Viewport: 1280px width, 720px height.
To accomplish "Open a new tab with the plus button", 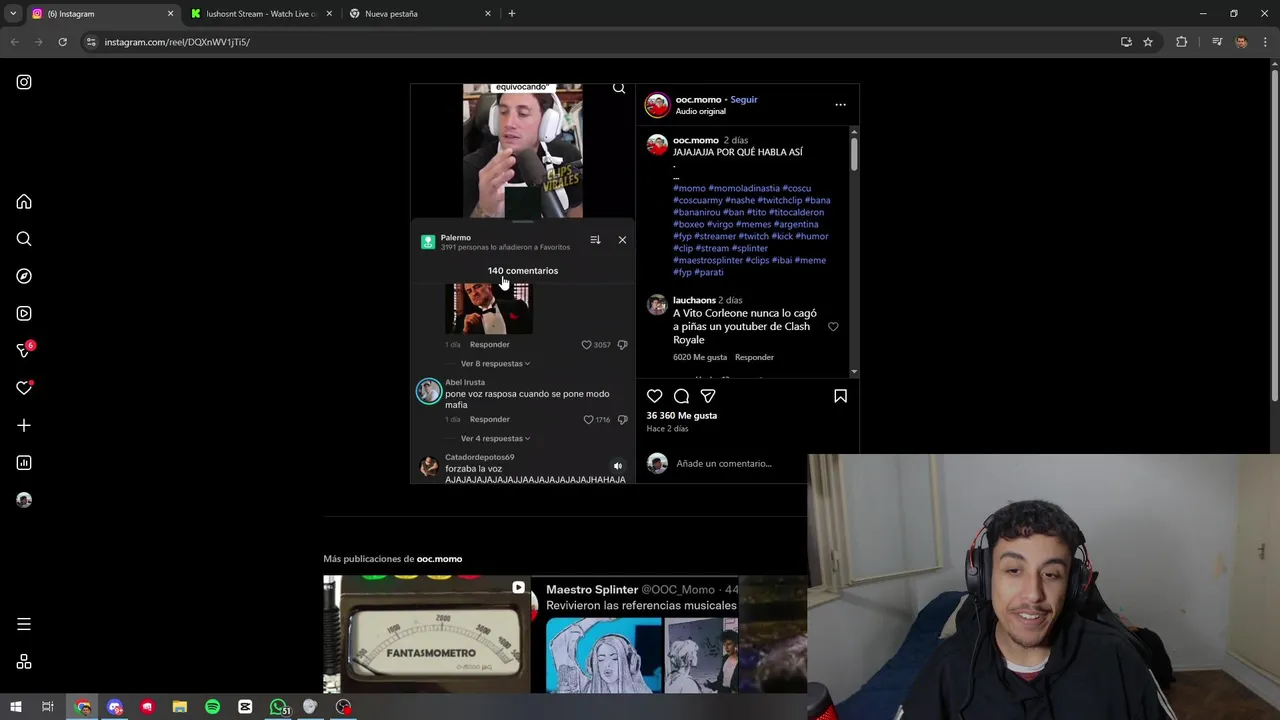I will click(x=511, y=14).
